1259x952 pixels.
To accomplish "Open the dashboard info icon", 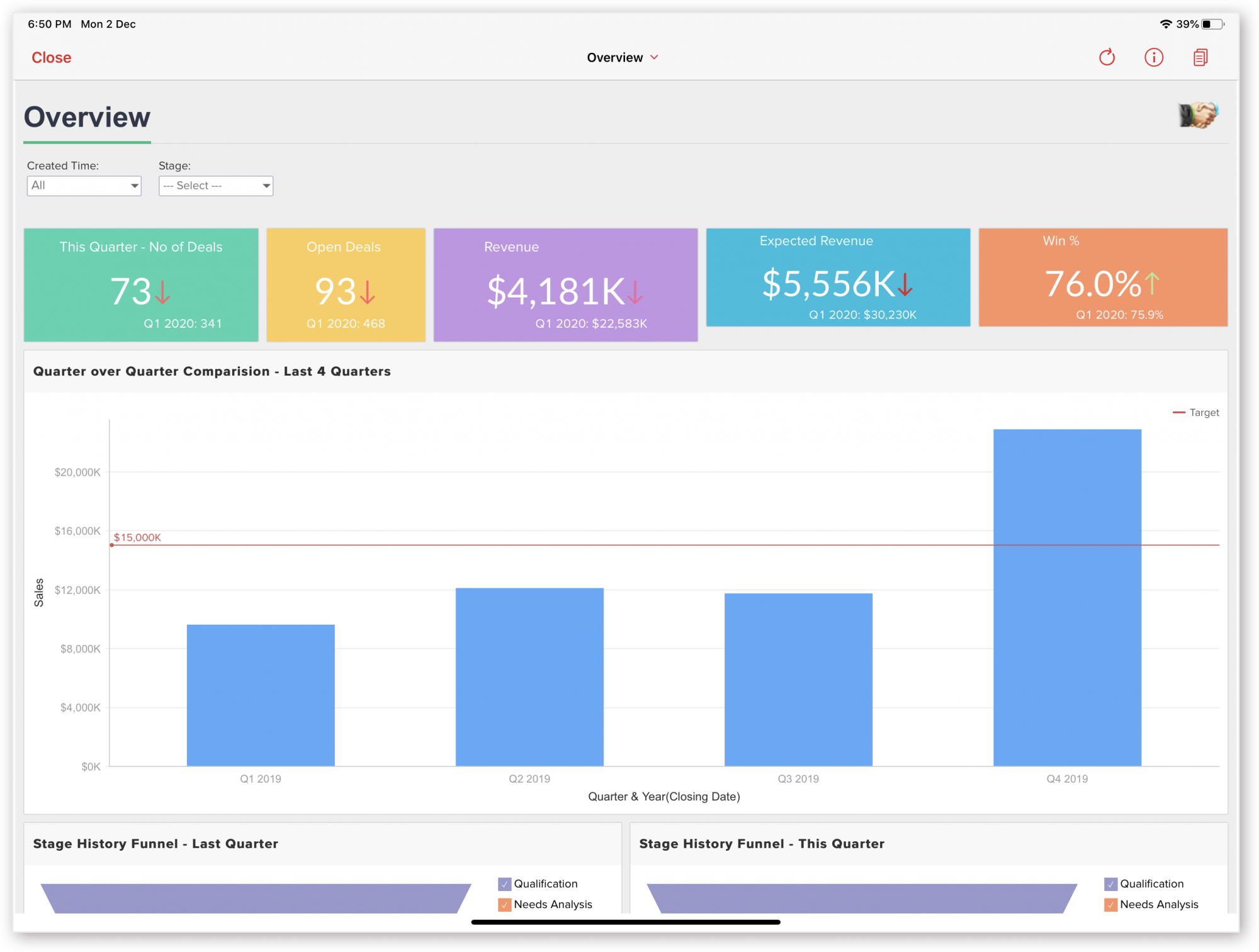I will coord(1154,57).
